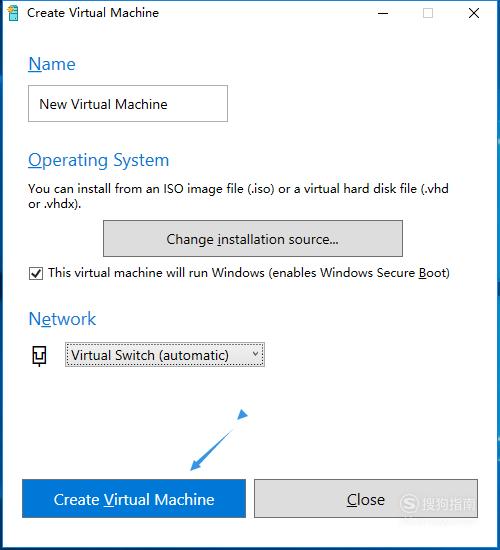Click the Name section heading
Viewport: 500px width, 550px height.
tap(52, 64)
